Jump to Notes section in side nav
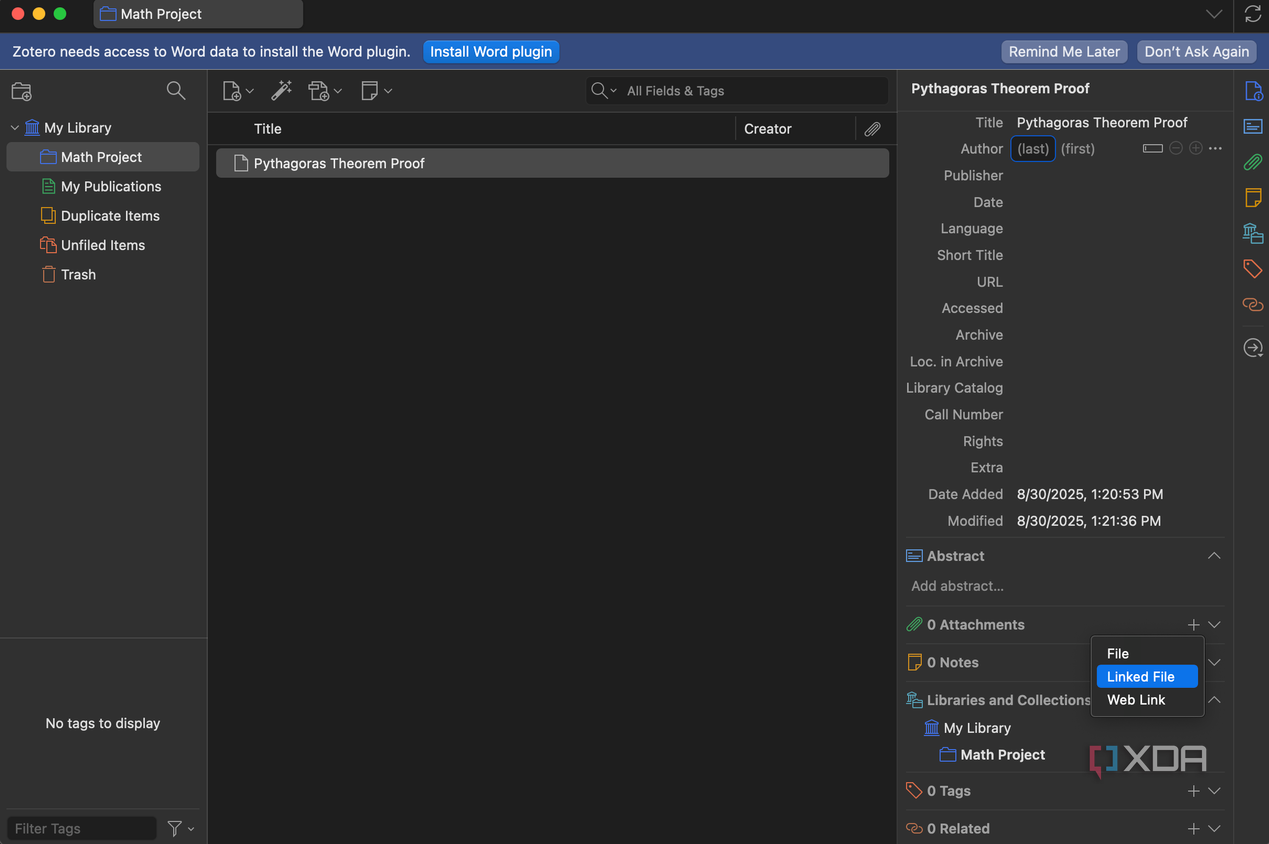The height and width of the screenshot is (844, 1269). click(x=1253, y=197)
